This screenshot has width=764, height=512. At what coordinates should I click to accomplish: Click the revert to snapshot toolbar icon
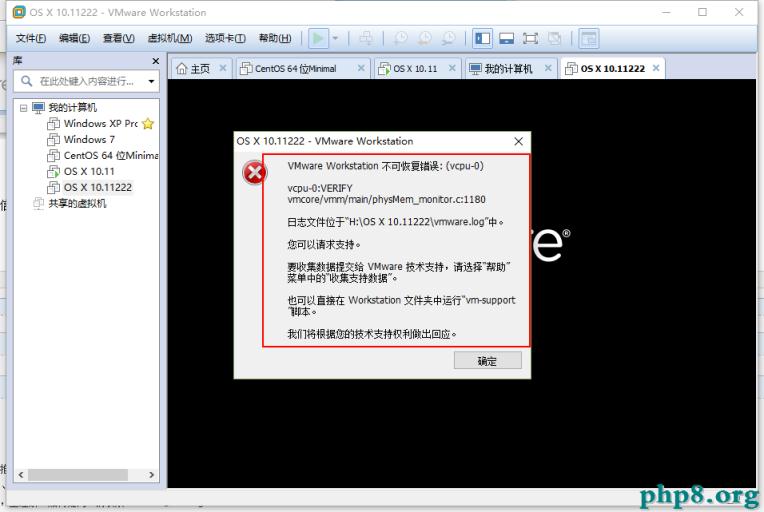point(424,38)
